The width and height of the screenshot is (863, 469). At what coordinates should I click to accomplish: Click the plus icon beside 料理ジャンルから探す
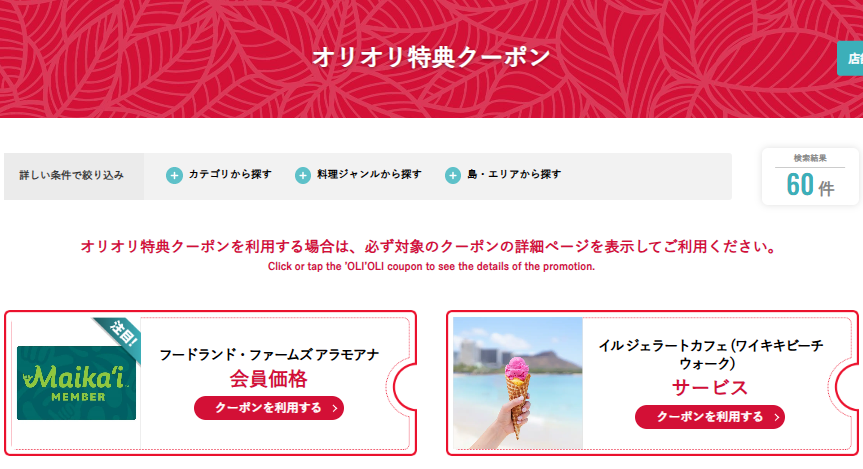pyautogui.click(x=303, y=176)
